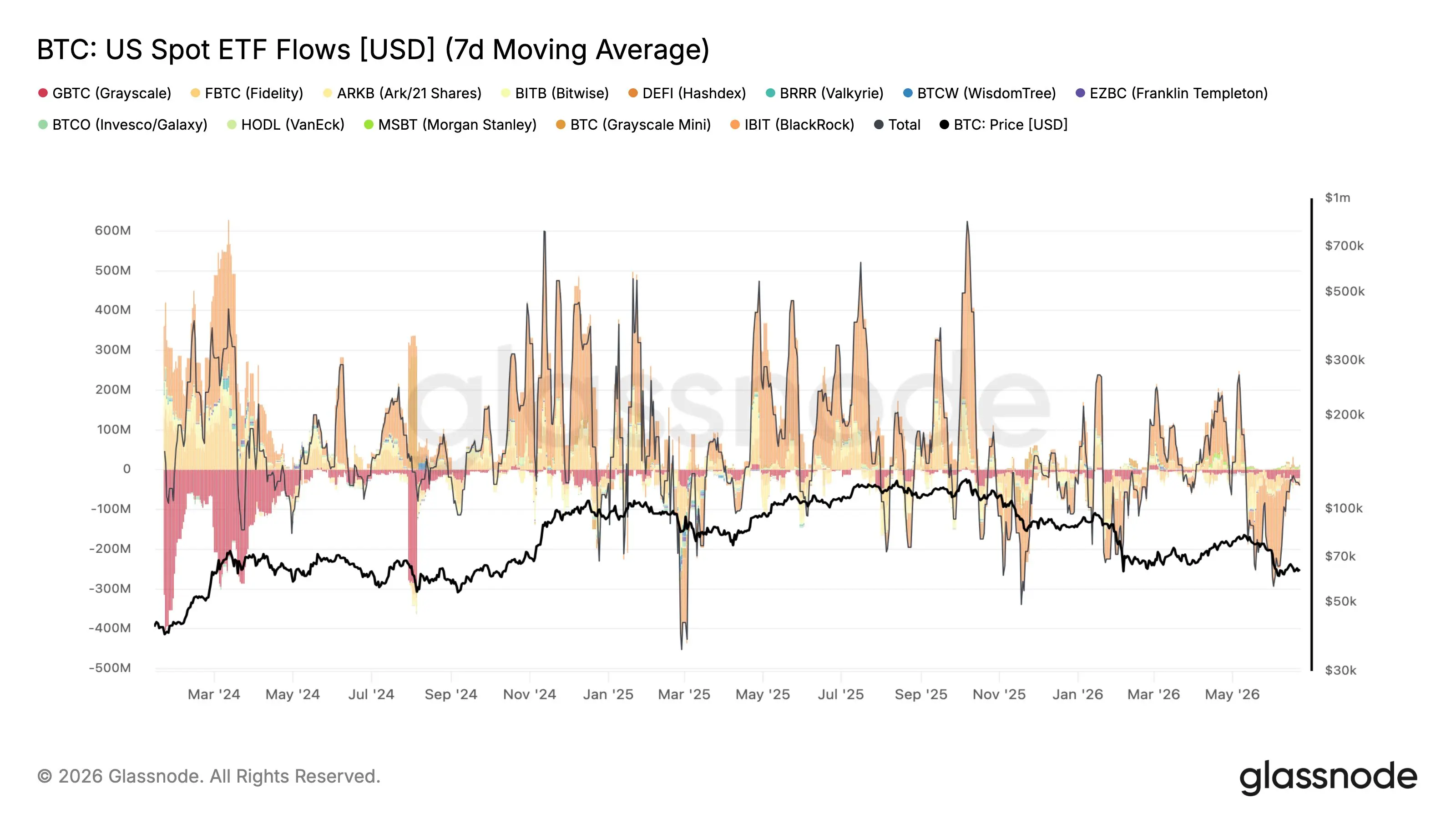Click the EZBC (Franklin Templeton) legend dot
Screen dimensions: 1456x819
tap(1080, 93)
